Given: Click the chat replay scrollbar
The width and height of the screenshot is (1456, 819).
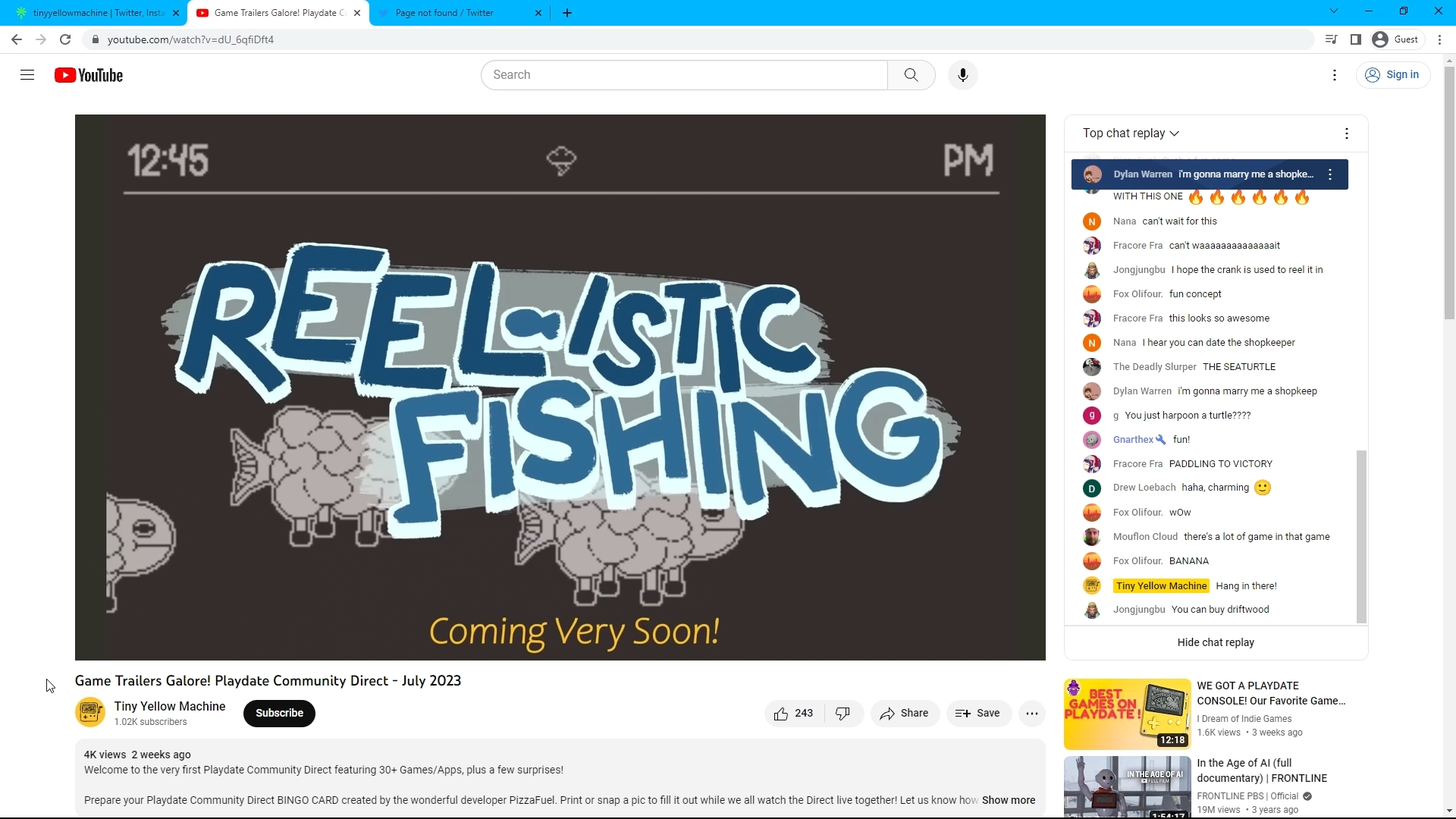Looking at the screenshot, I should point(1361,536).
